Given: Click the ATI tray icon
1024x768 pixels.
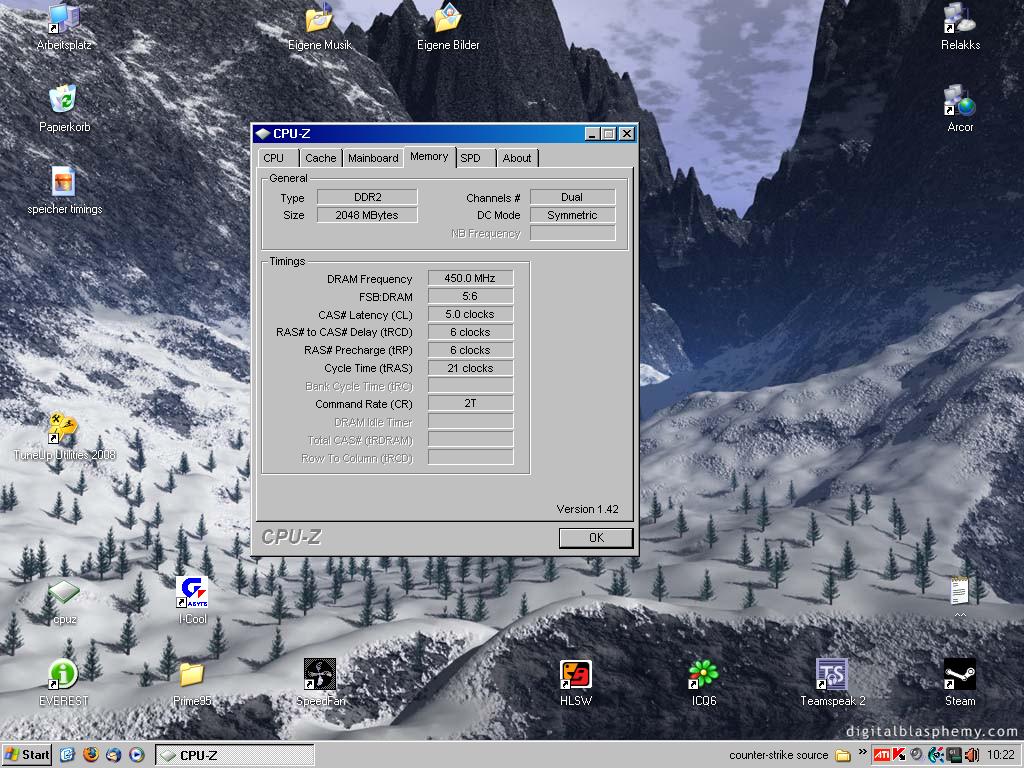Looking at the screenshot, I should point(882,755).
